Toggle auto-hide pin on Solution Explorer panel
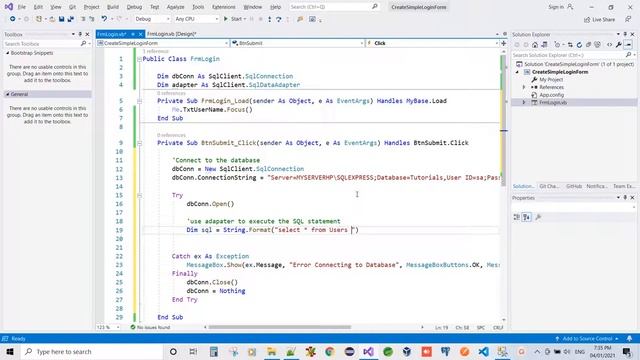This screenshot has width=640, height=360. click(625, 34)
